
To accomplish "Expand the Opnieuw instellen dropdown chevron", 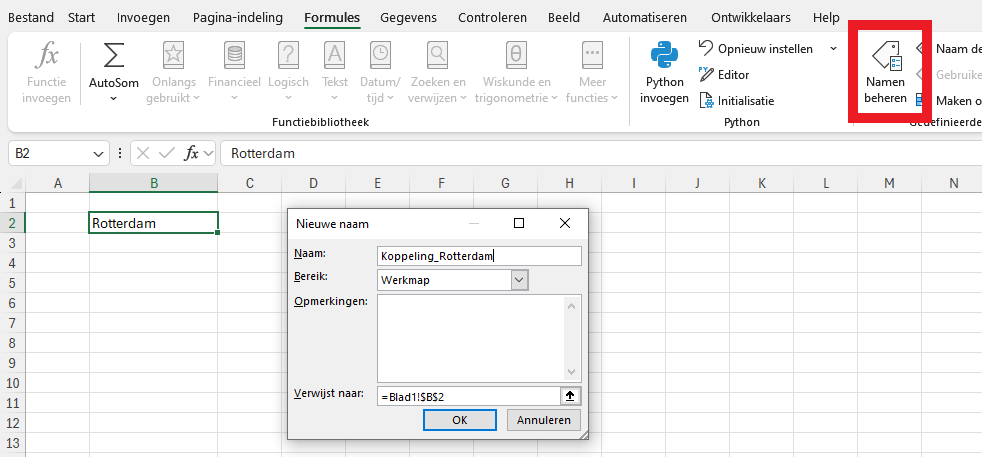I will pyautogui.click(x=833, y=49).
